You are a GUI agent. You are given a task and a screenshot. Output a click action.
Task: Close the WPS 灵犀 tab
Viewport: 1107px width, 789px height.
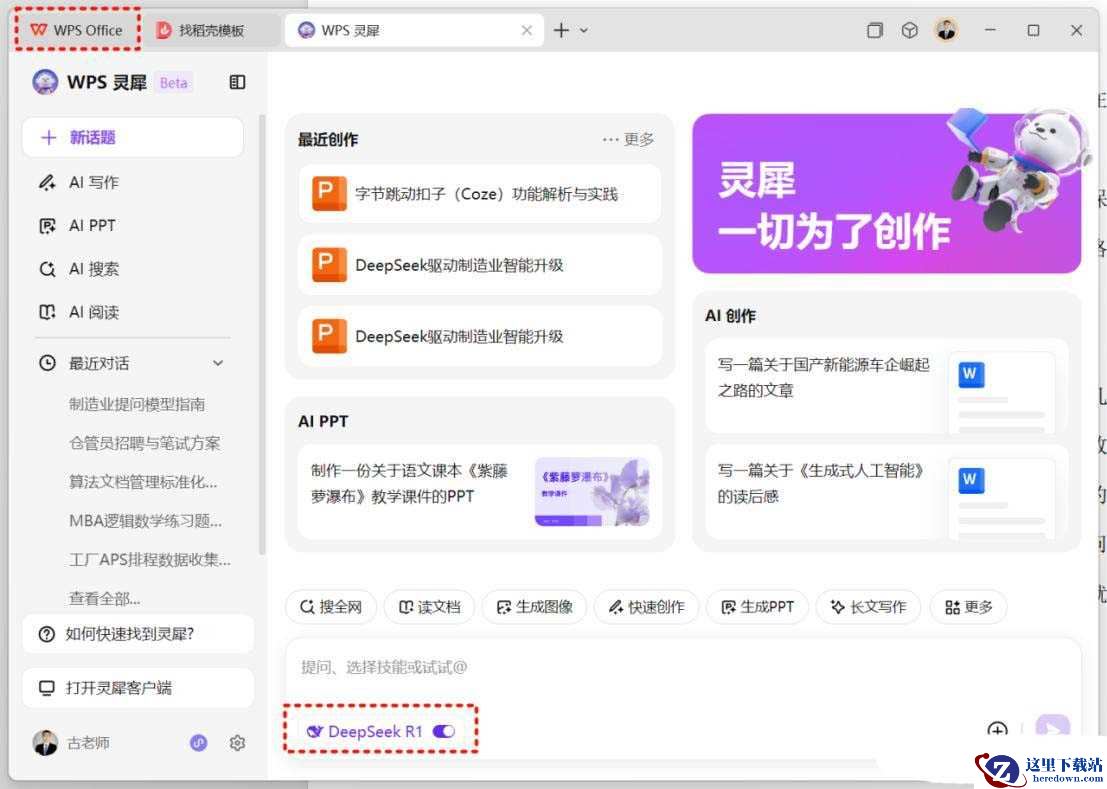pyautogui.click(x=527, y=30)
